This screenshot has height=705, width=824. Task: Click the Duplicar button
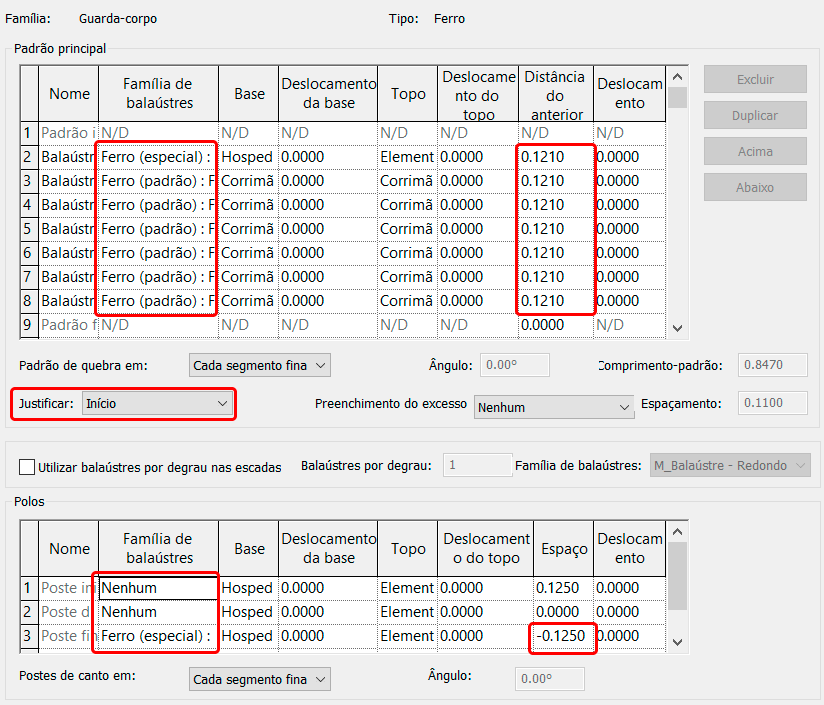pyautogui.click(x=754, y=115)
